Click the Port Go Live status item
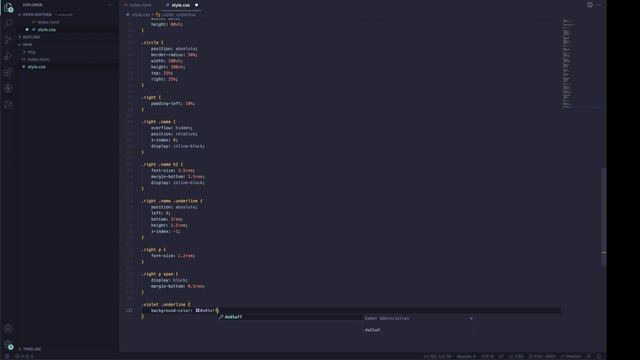Screen dimensions: 640x360 [x=542, y=356]
